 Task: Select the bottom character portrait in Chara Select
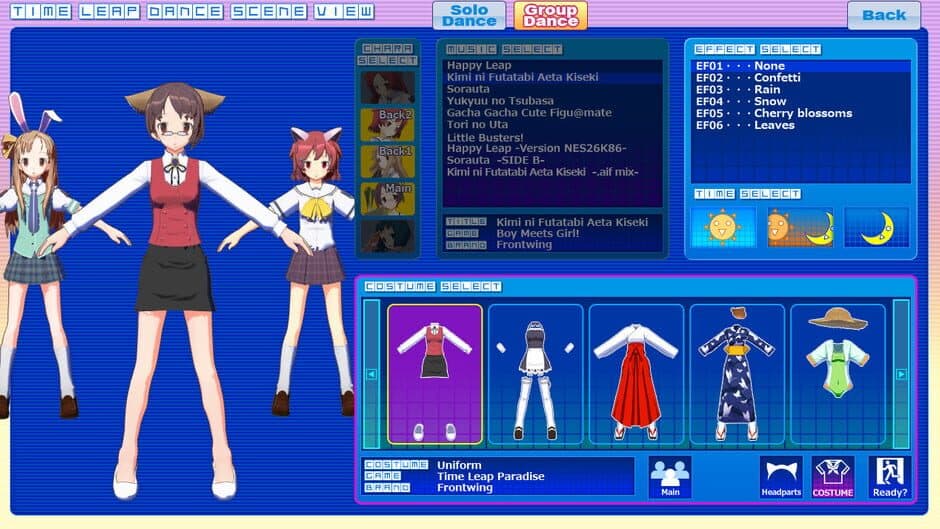[388, 235]
